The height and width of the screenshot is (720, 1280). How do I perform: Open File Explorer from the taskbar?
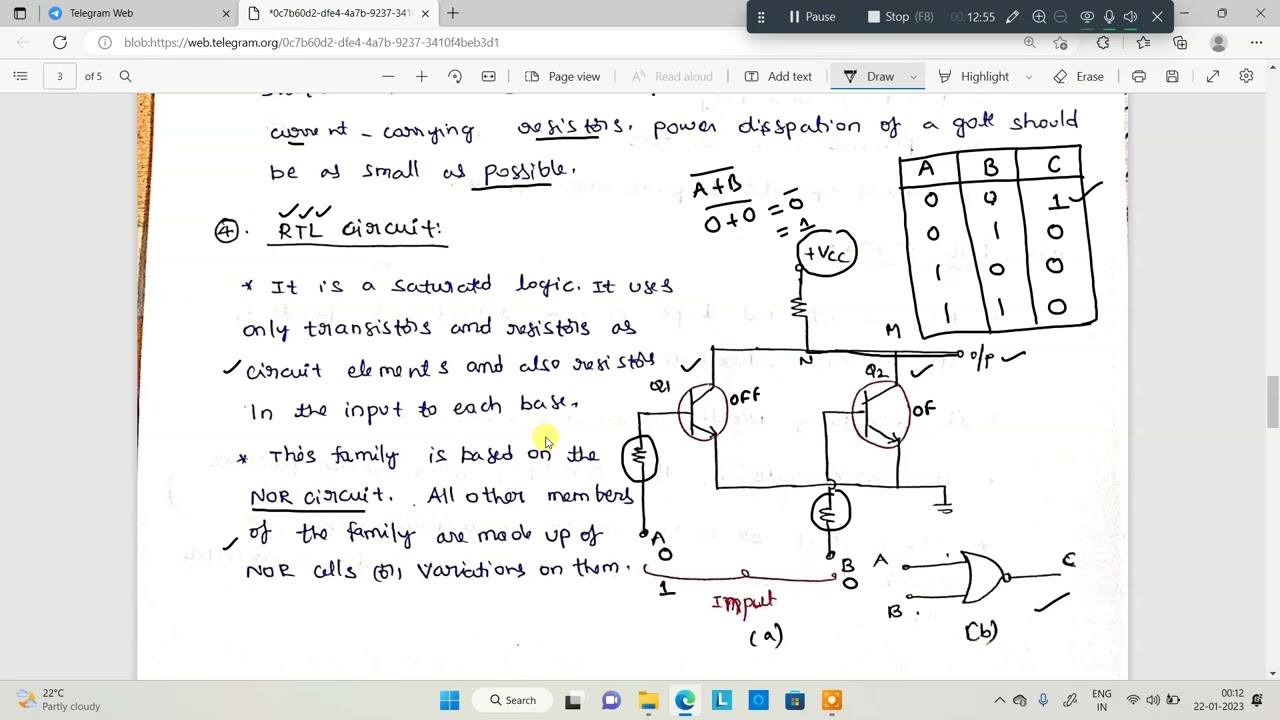coord(648,700)
